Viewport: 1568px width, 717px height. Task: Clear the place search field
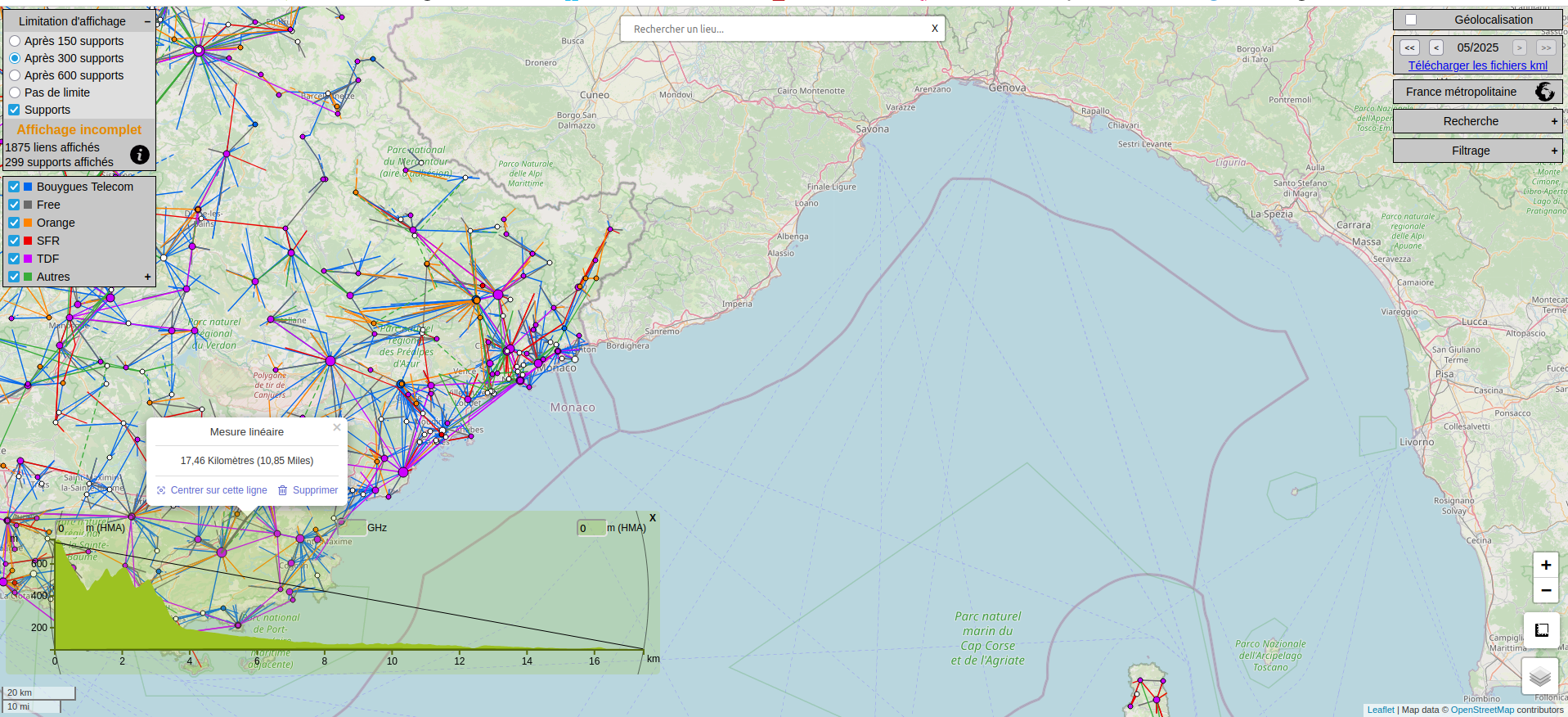coord(935,29)
